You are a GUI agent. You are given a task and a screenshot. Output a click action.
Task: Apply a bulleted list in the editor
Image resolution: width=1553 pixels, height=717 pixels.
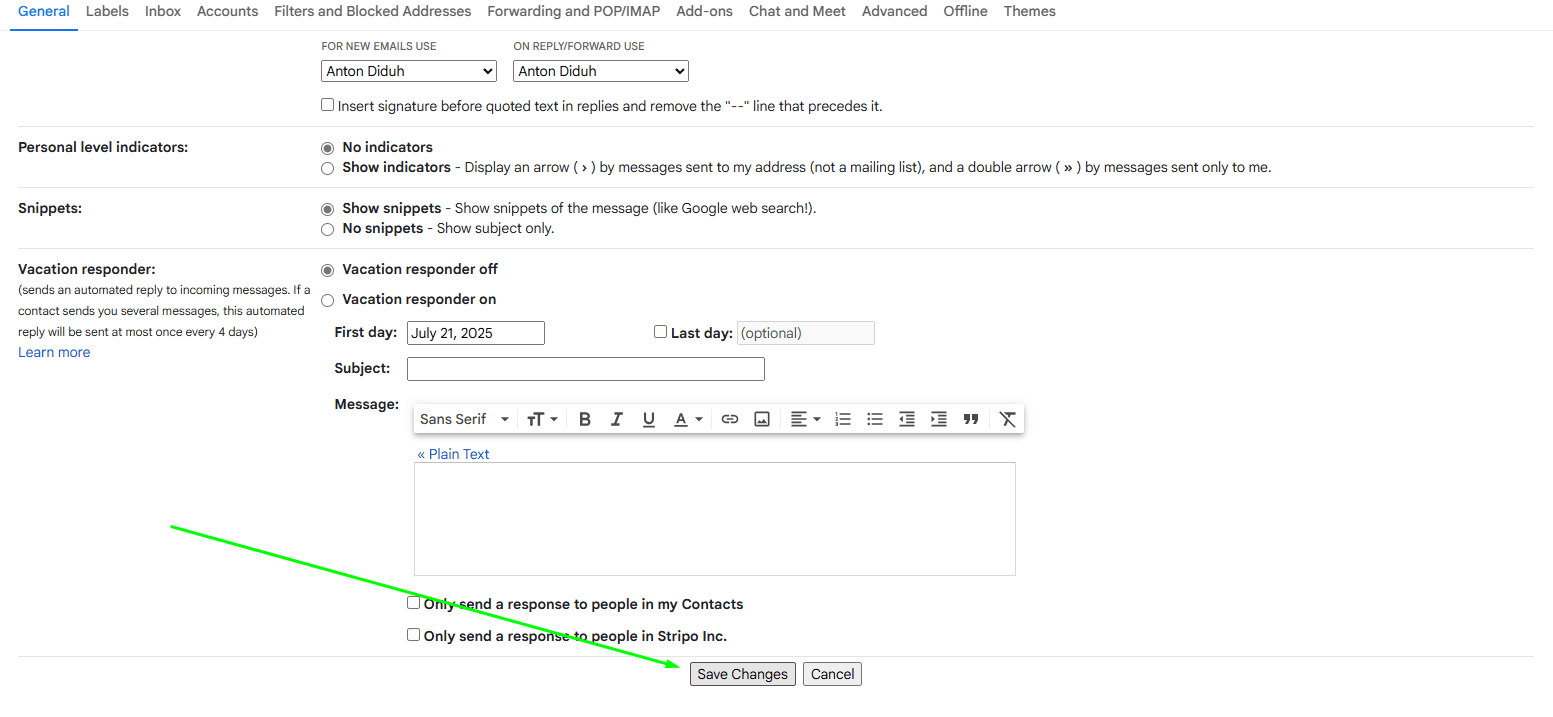[874, 419]
